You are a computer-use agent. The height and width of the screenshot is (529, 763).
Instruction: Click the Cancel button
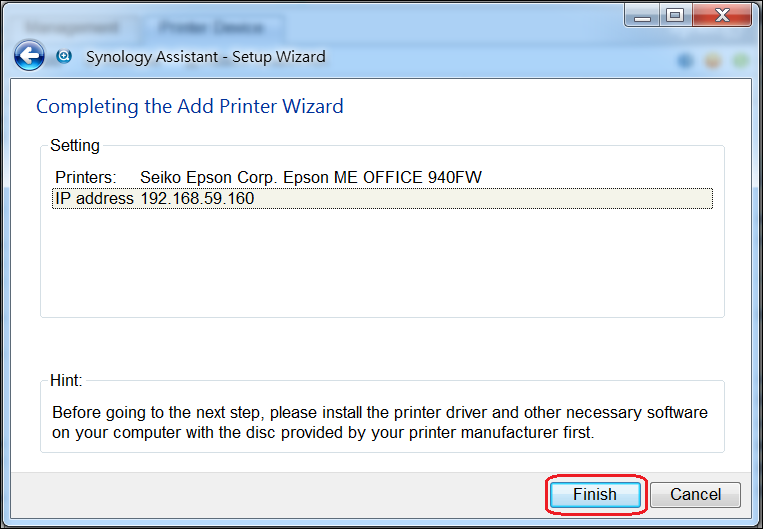[x=695, y=494]
